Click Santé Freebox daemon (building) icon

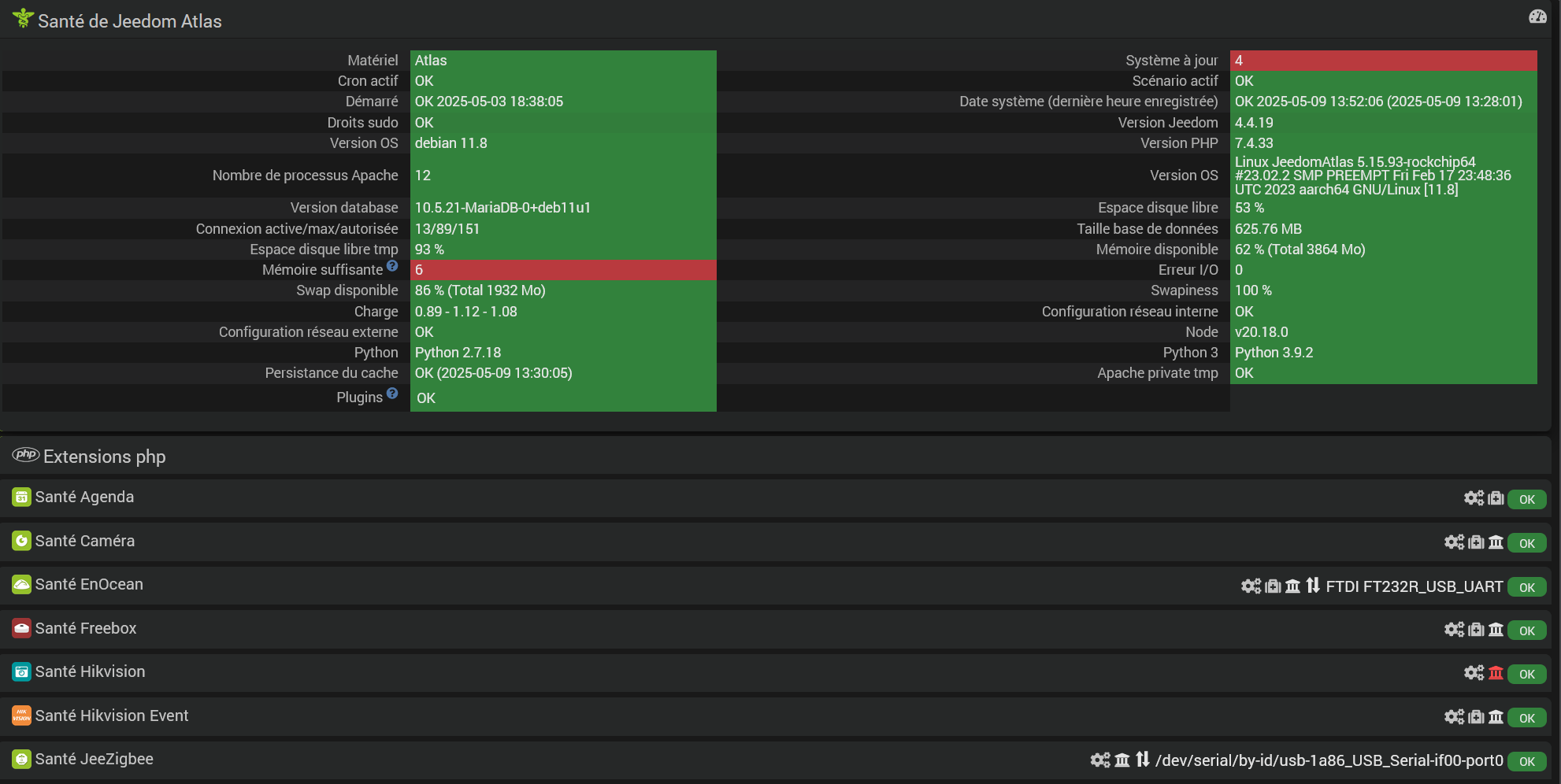point(1496,630)
